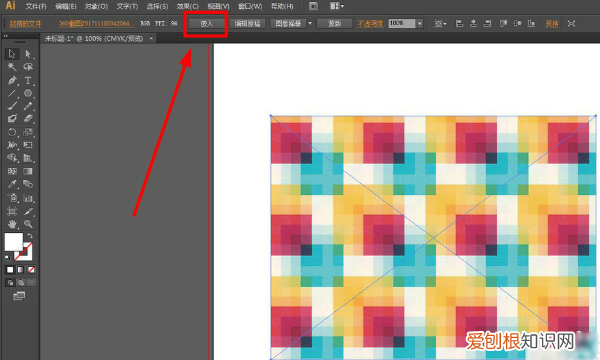Viewport: 600px width, 360px height.
Task: Select the Warp tool
Action: pyautogui.click(x=12, y=145)
